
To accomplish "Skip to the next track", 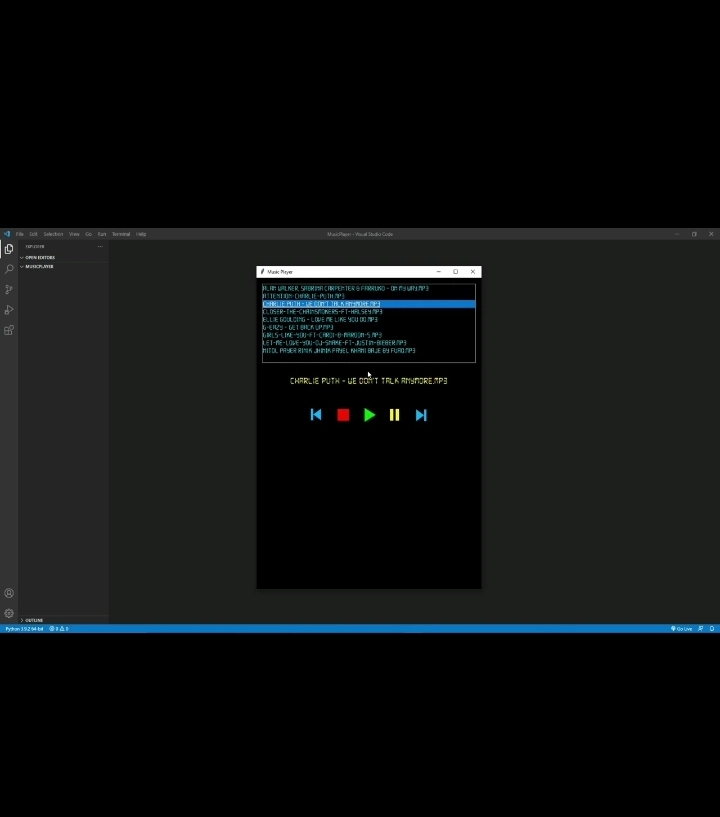I will pyautogui.click(x=421, y=415).
